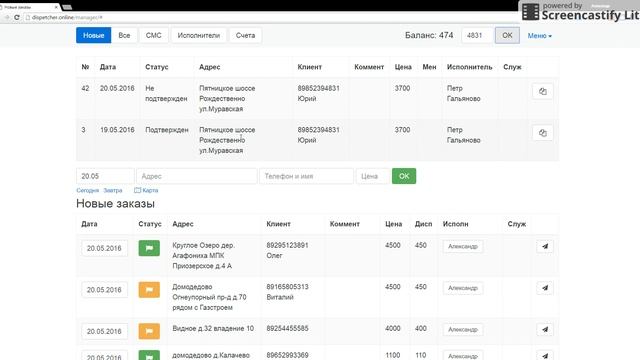Screen dimensions: 640x360
Task: Click the Исполнитель column header
Action: pos(469,67)
